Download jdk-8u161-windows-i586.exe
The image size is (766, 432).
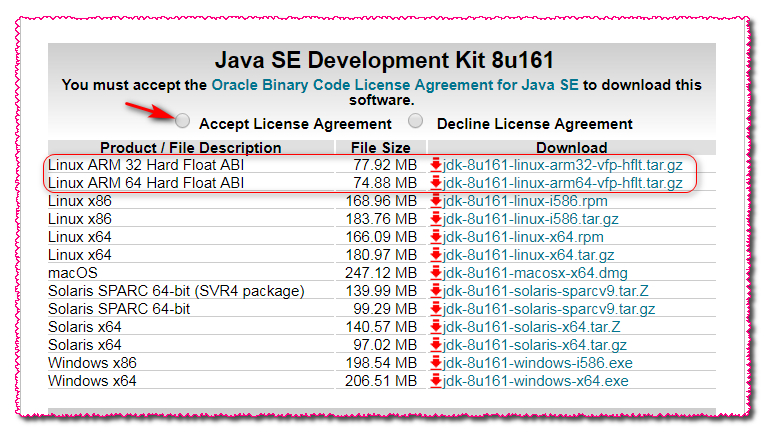click(x=538, y=363)
